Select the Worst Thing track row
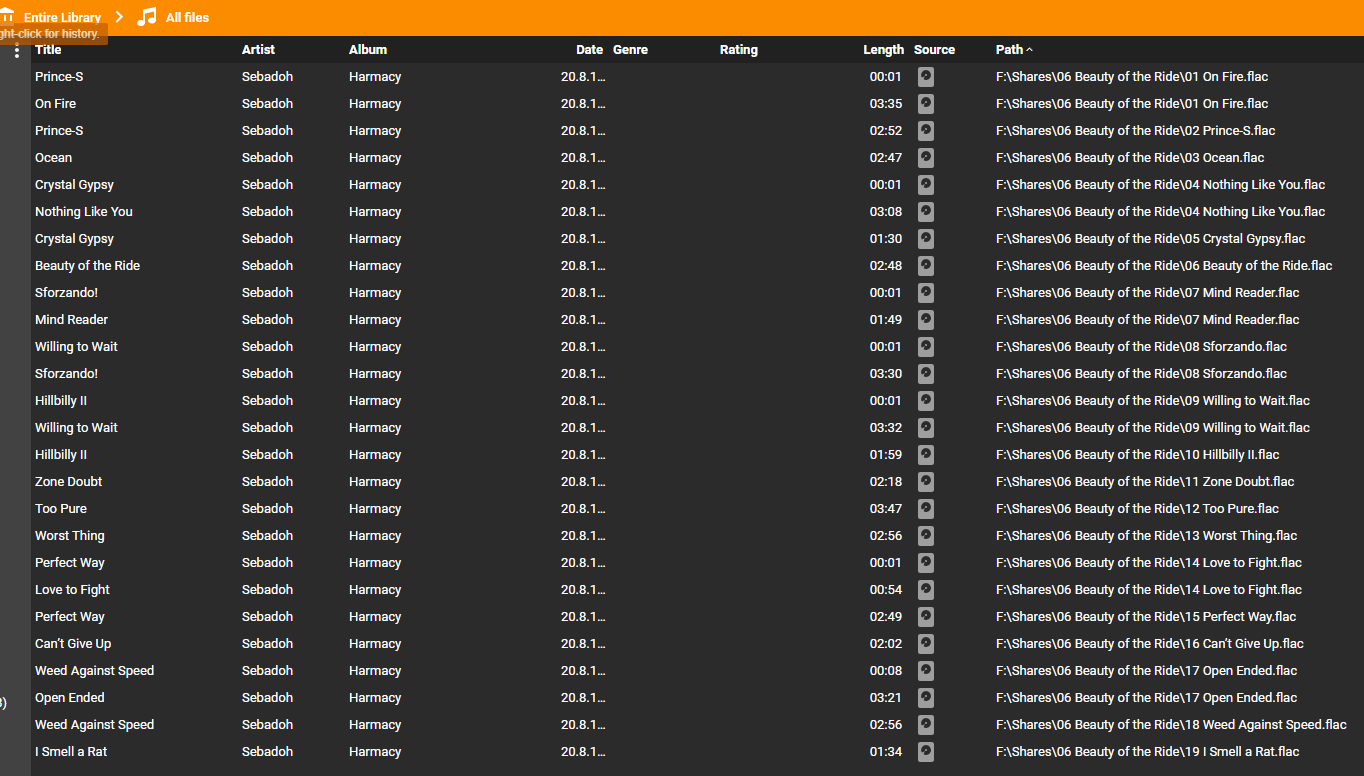This screenshot has width=1364, height=776. (70, 535)
